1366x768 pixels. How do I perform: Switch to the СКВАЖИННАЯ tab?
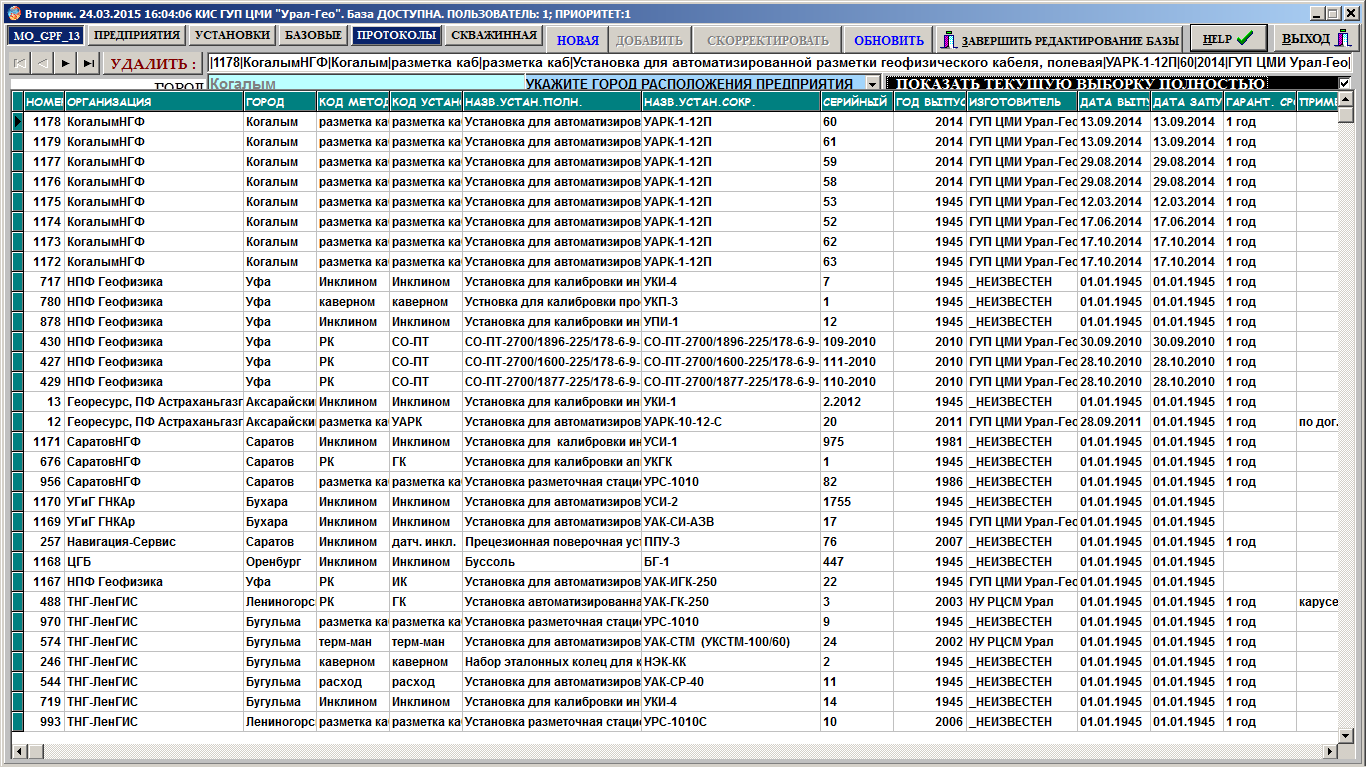(x=494, y=35)
